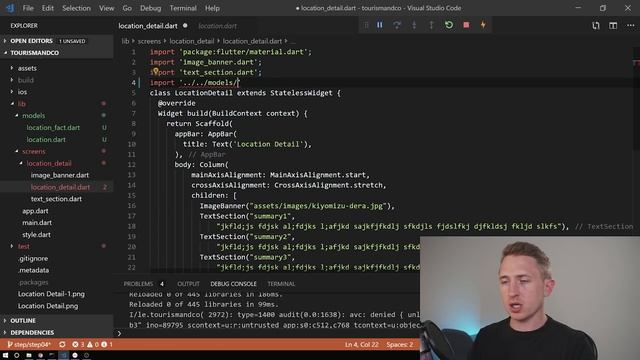Stop debugging with red square
The image size is (640, 360).
(x=466, y=25)
